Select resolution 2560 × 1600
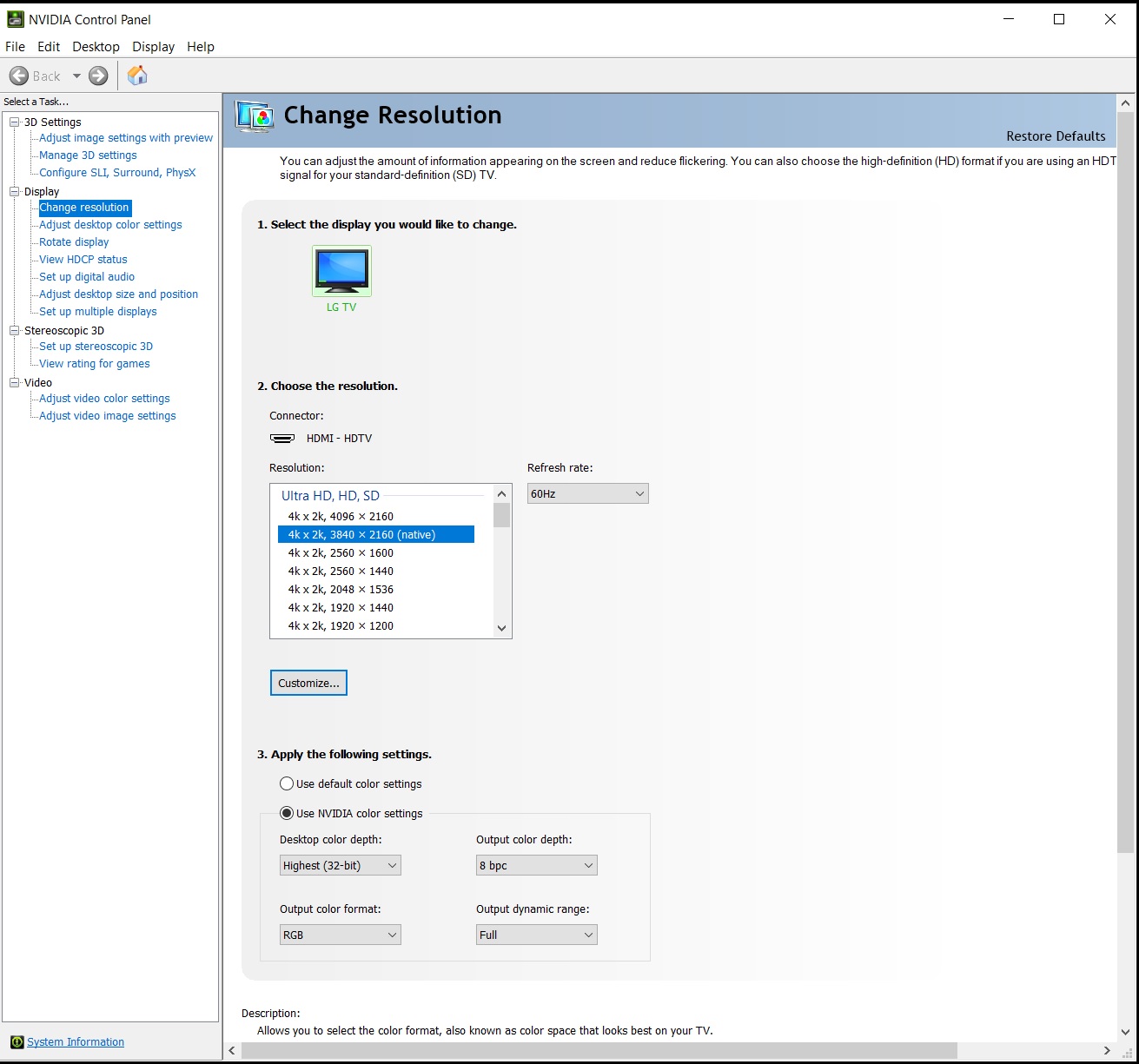The width and height of the screenshot is (1139, 1064). pos(376,553)
